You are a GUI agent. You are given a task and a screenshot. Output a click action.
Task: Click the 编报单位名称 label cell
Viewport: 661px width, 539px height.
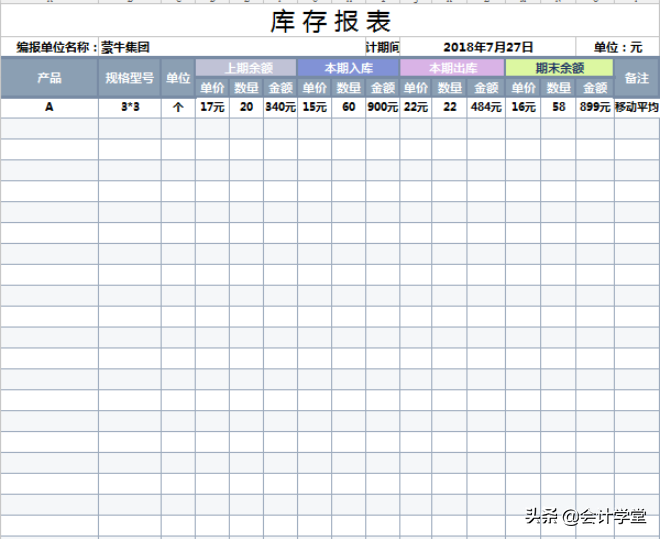(x=50, y=47)
